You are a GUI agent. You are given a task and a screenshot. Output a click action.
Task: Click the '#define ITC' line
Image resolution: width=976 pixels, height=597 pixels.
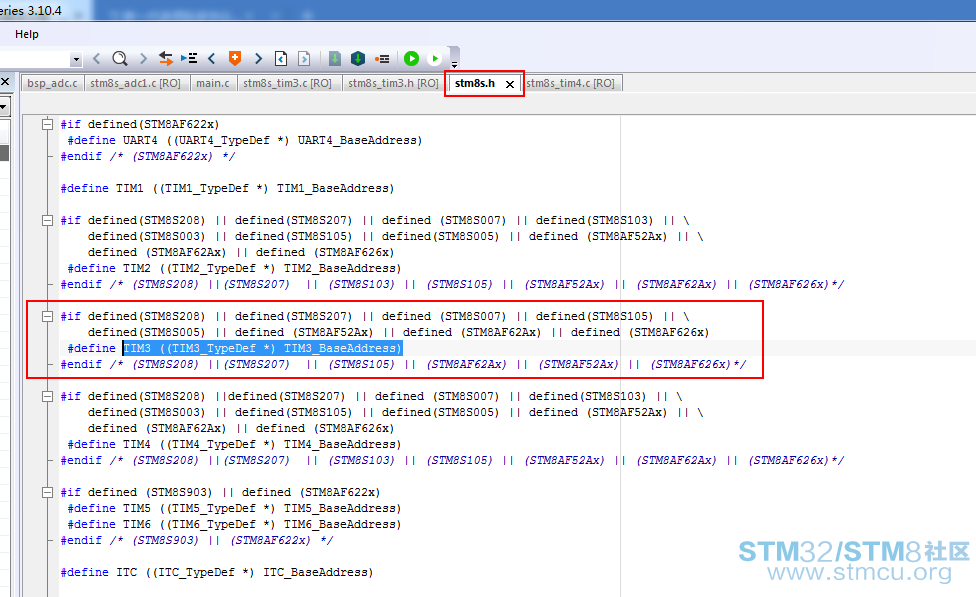point(217,573)
